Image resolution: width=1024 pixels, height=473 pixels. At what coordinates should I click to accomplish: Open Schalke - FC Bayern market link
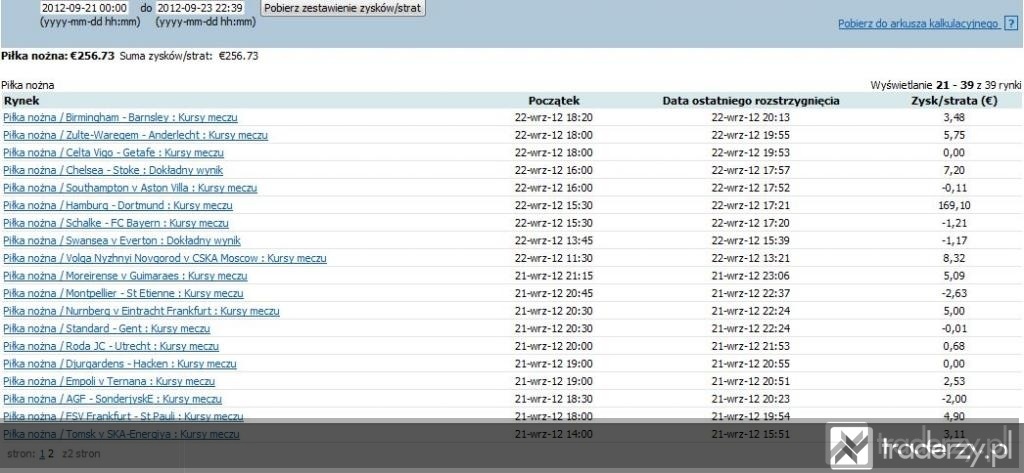(116, 223)
